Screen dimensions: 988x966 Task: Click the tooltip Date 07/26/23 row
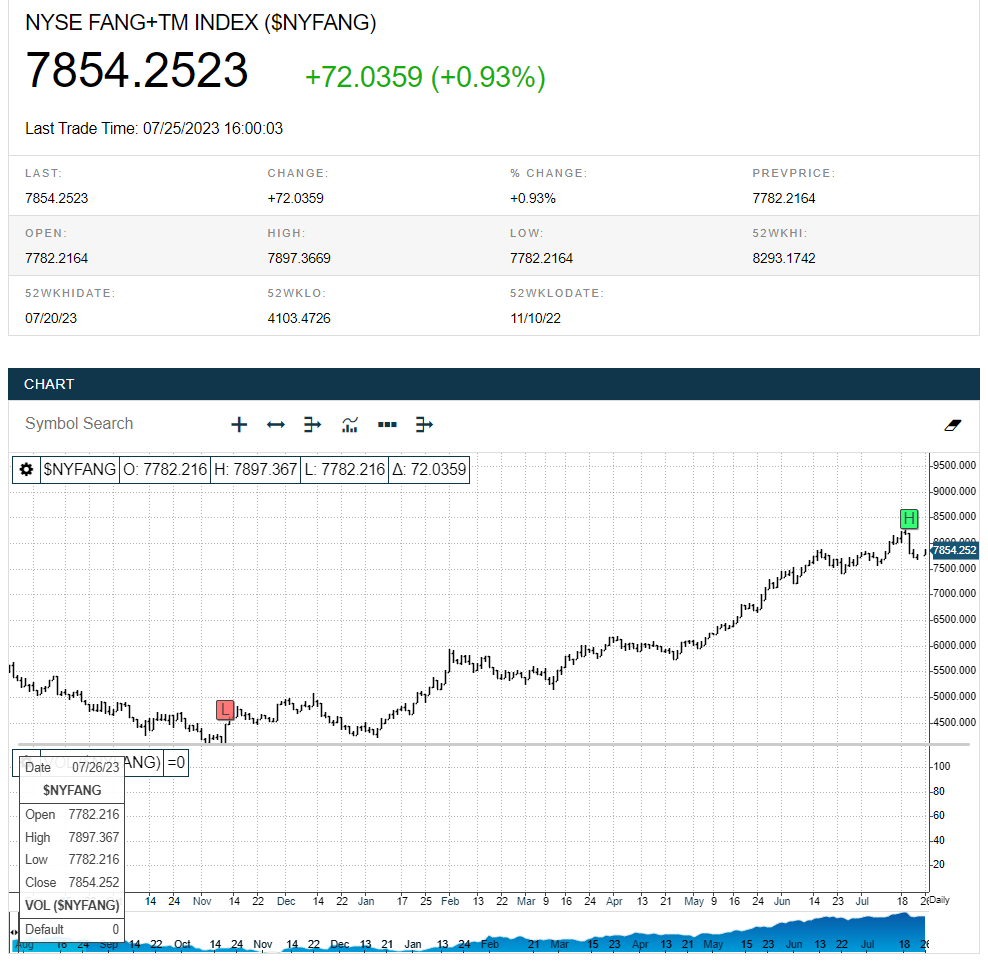pos(72,768)
